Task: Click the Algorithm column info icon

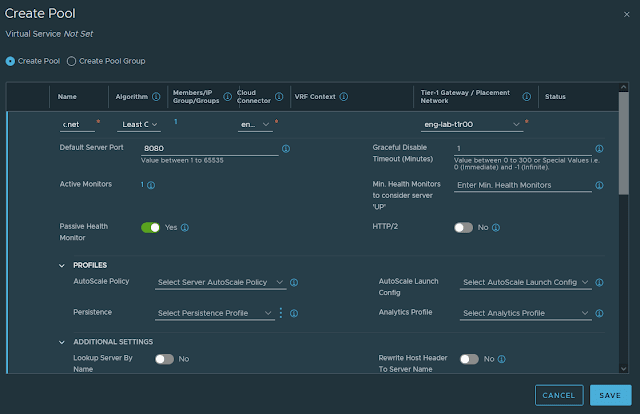Action: tap(156, 97)
